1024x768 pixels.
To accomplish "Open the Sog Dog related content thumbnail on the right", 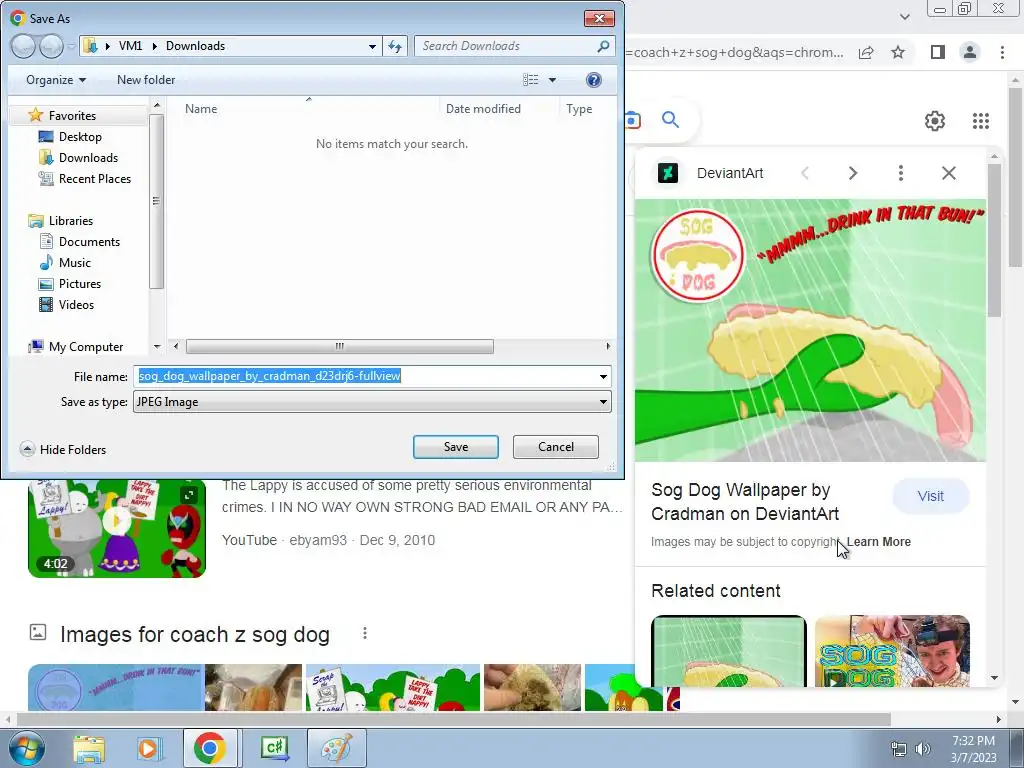I will coord(892,651).
